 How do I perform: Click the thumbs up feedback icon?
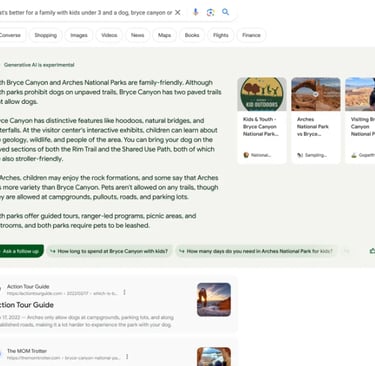(372, 251)
